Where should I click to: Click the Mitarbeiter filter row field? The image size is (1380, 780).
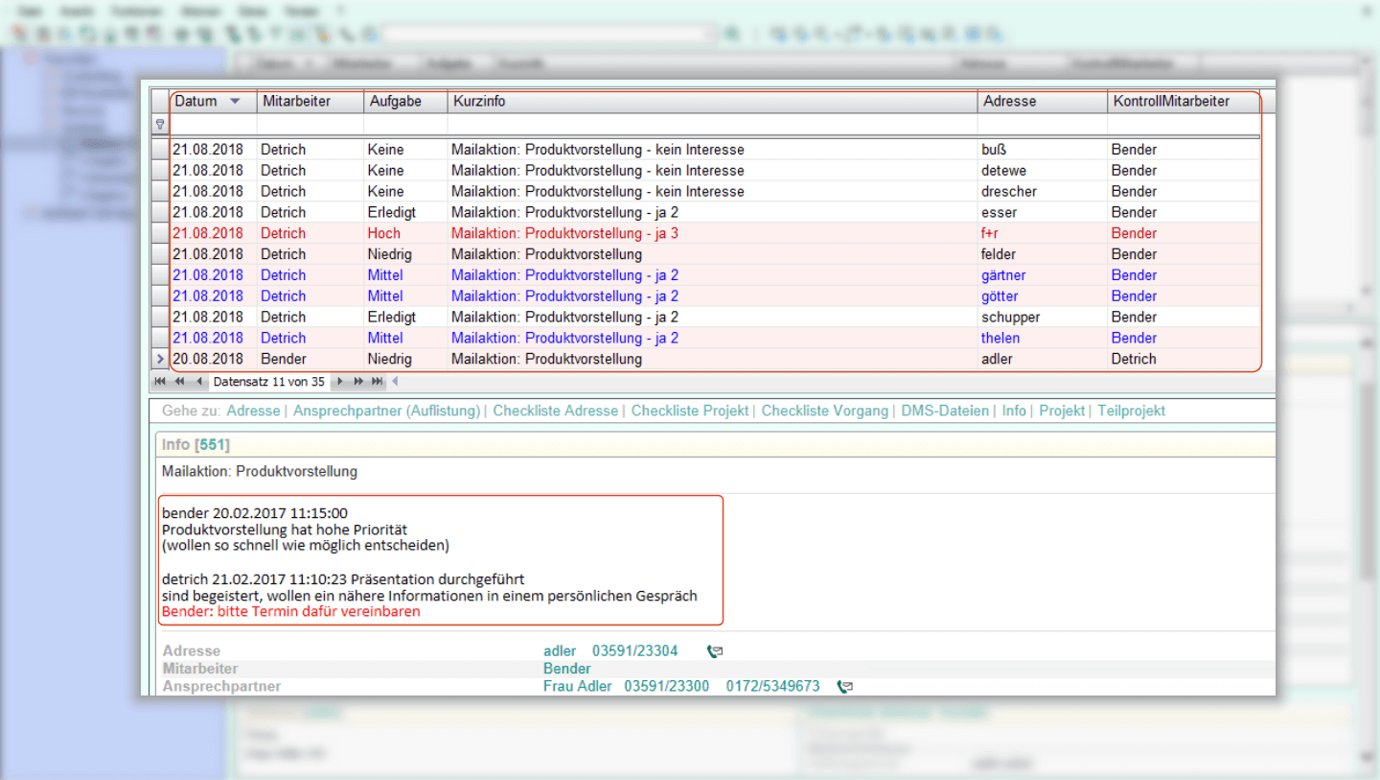309,125
